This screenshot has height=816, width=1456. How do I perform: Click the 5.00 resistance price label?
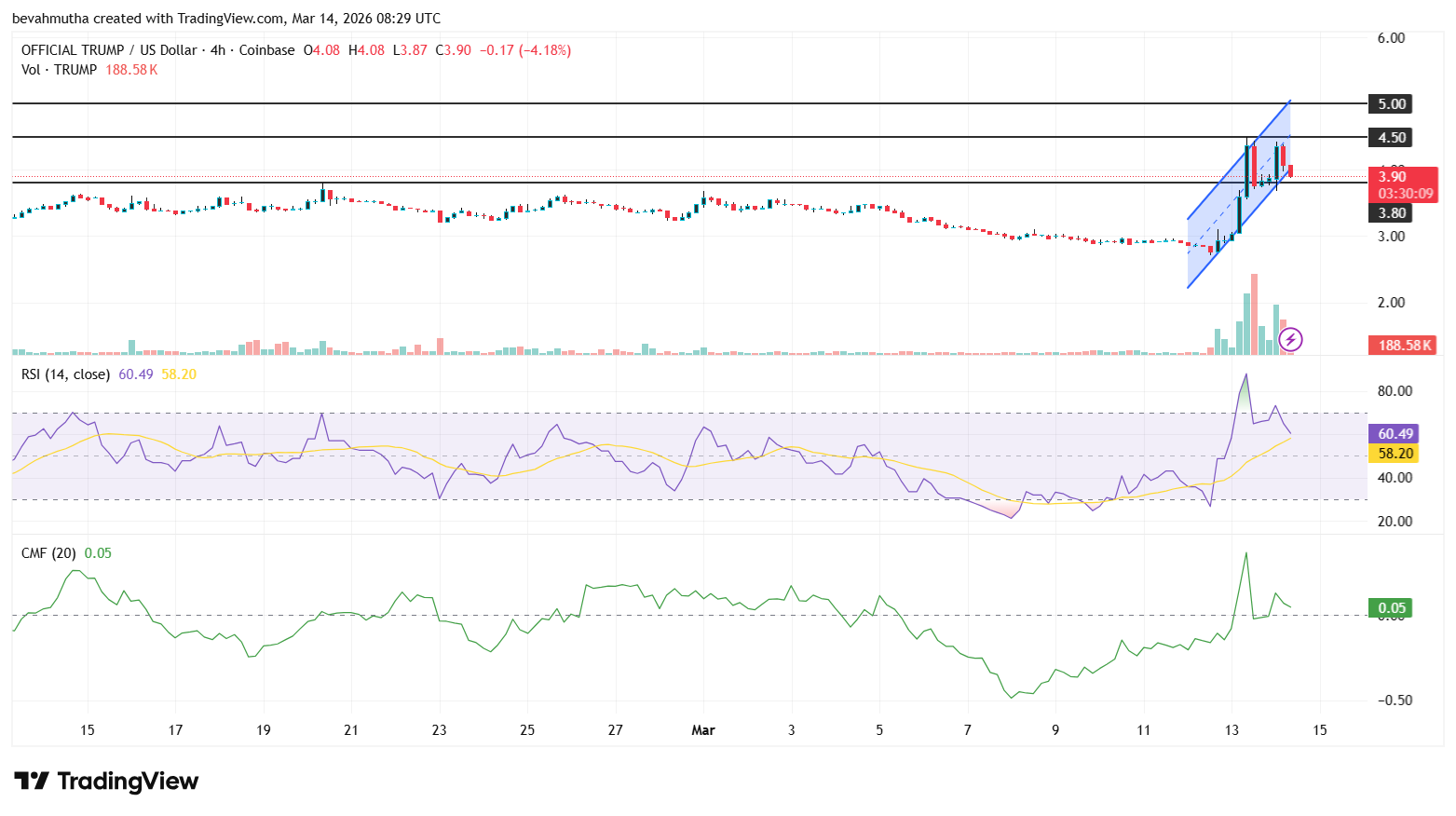pyautogui.click(x=1391, y=103)
